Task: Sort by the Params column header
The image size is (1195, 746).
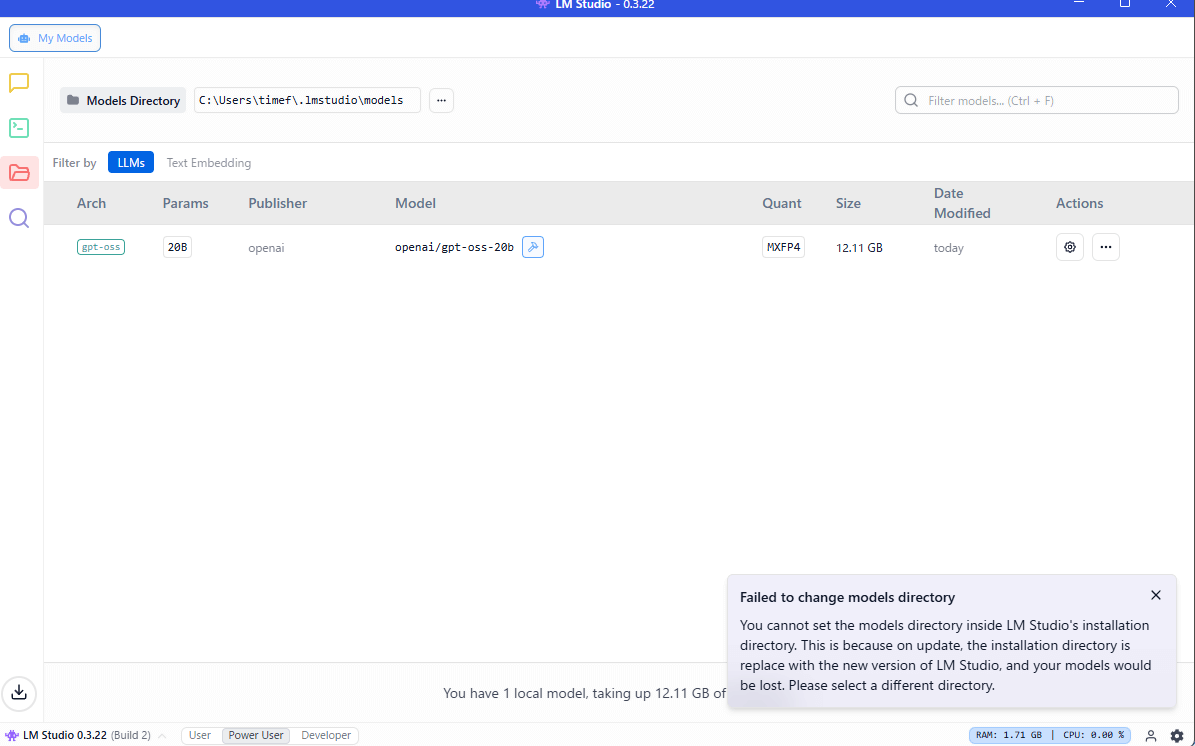Action: pyautogui.click(x=185, y=203)
